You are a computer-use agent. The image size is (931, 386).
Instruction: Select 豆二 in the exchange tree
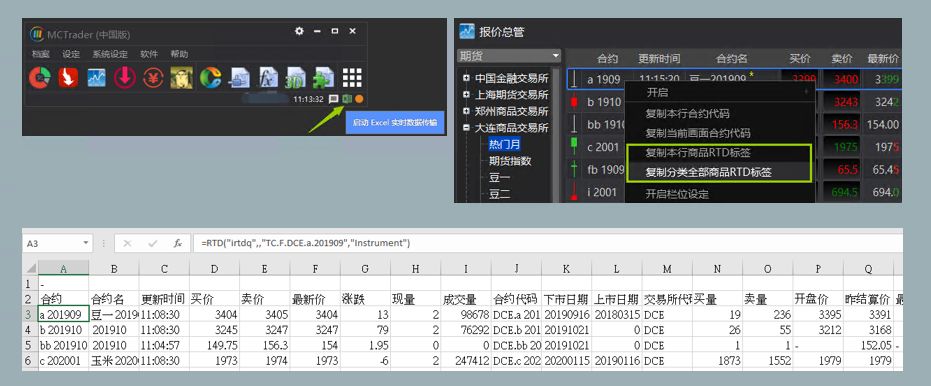click(499, 194)
